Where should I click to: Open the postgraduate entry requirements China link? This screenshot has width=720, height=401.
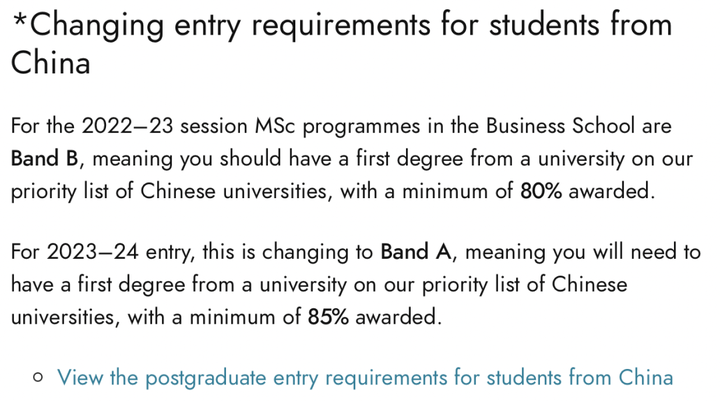[365, 378]
